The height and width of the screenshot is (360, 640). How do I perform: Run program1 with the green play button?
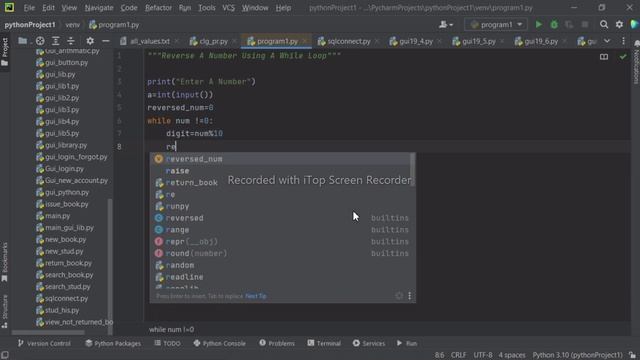[538, 25]
